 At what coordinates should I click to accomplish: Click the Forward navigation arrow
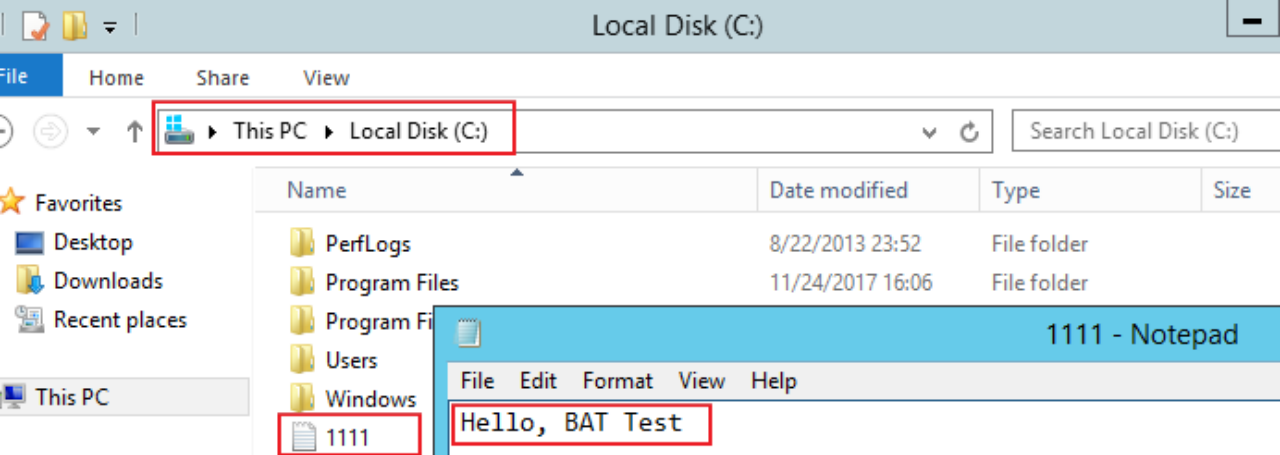tap(50, 131)
